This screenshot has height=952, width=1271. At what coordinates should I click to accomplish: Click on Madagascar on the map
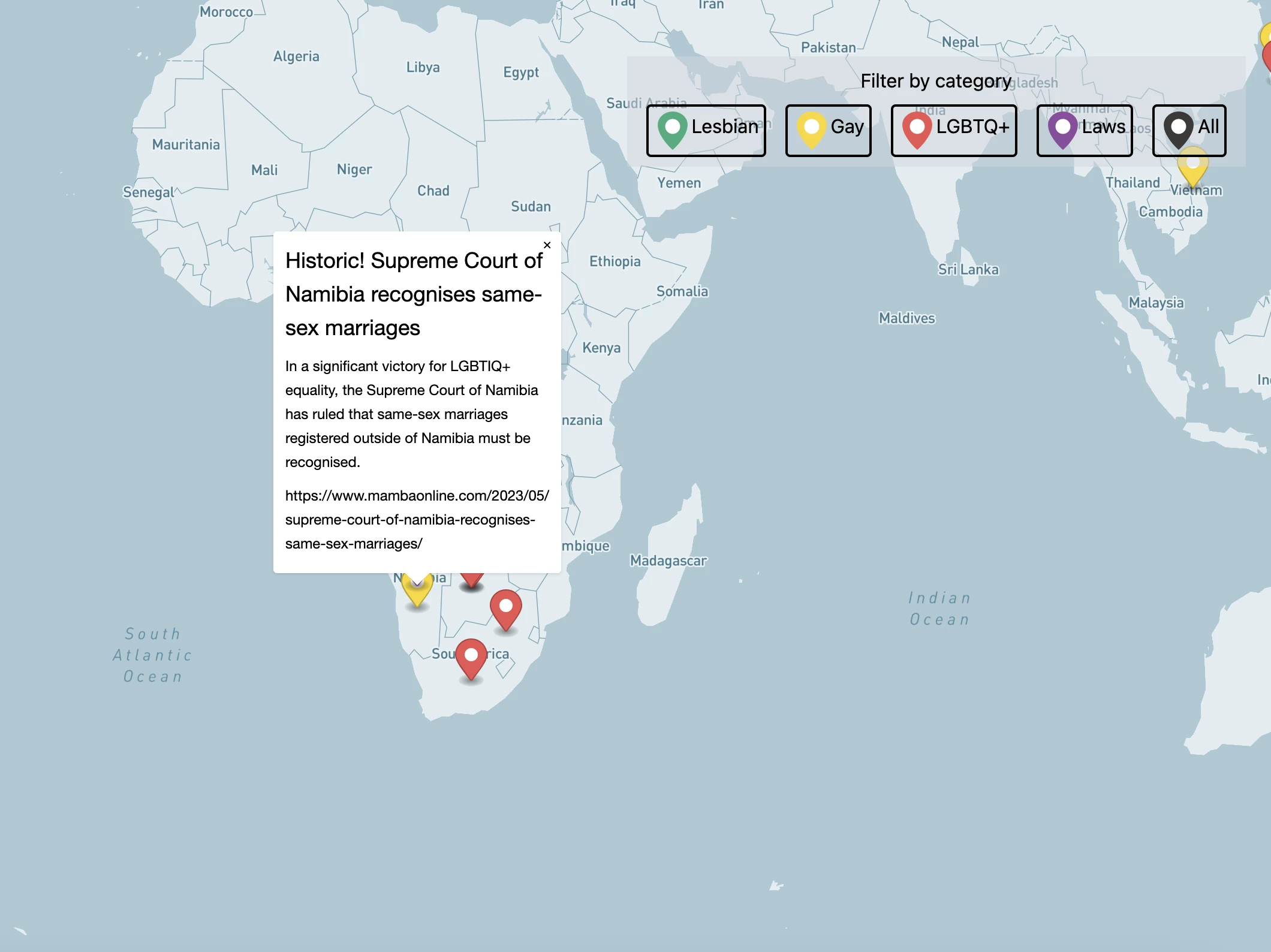click(x=668, y=561)
